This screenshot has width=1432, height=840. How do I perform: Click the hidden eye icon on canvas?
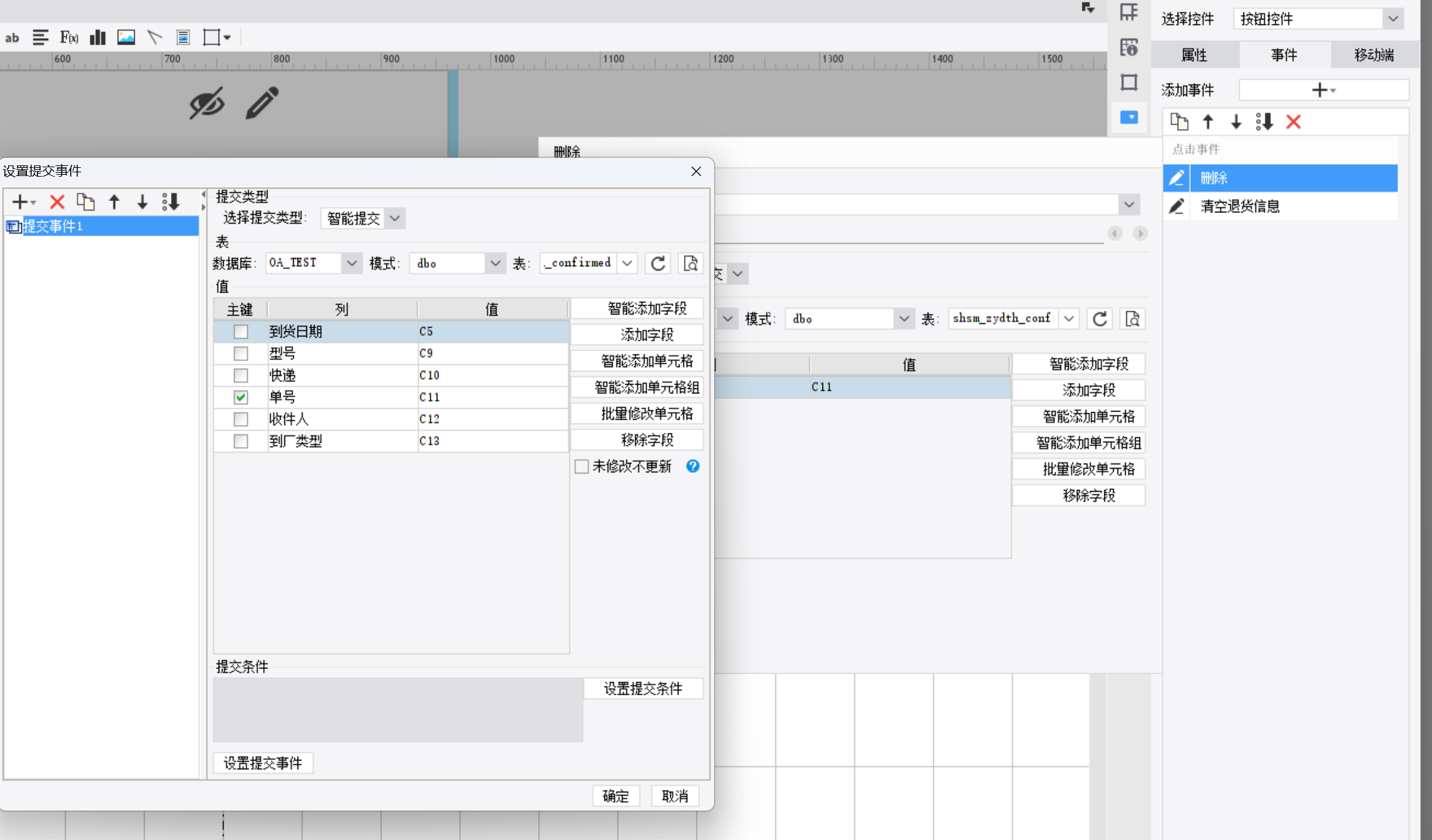click(x=207, y=103)
